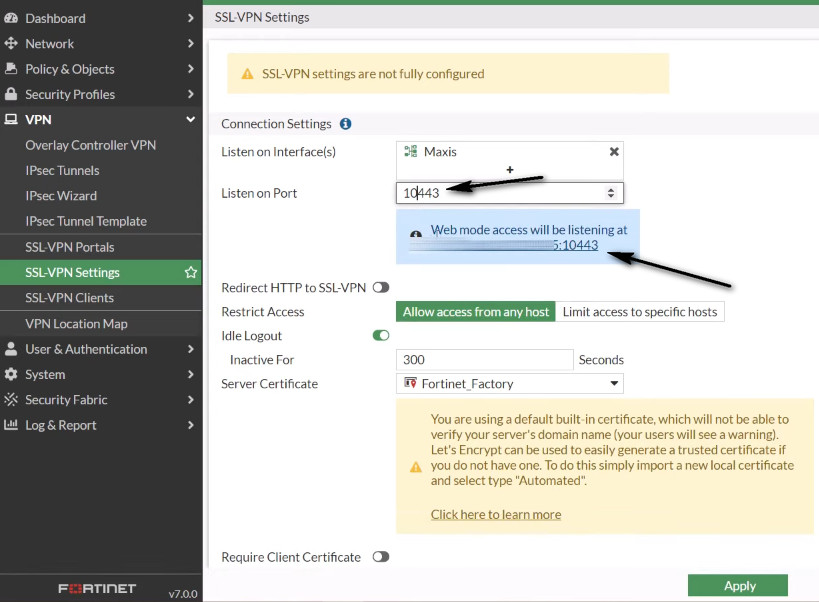Click the System gear icon
819x602 pixels.
coord(11,374)
